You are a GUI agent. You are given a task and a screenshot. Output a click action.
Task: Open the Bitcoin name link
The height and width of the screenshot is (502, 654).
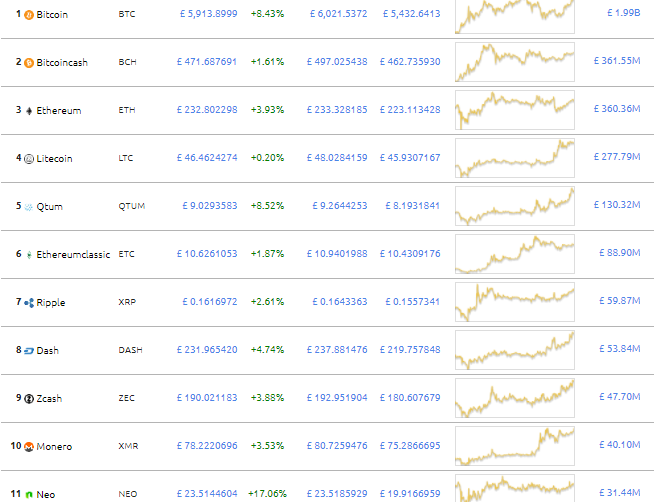click(x=52, y=14)
